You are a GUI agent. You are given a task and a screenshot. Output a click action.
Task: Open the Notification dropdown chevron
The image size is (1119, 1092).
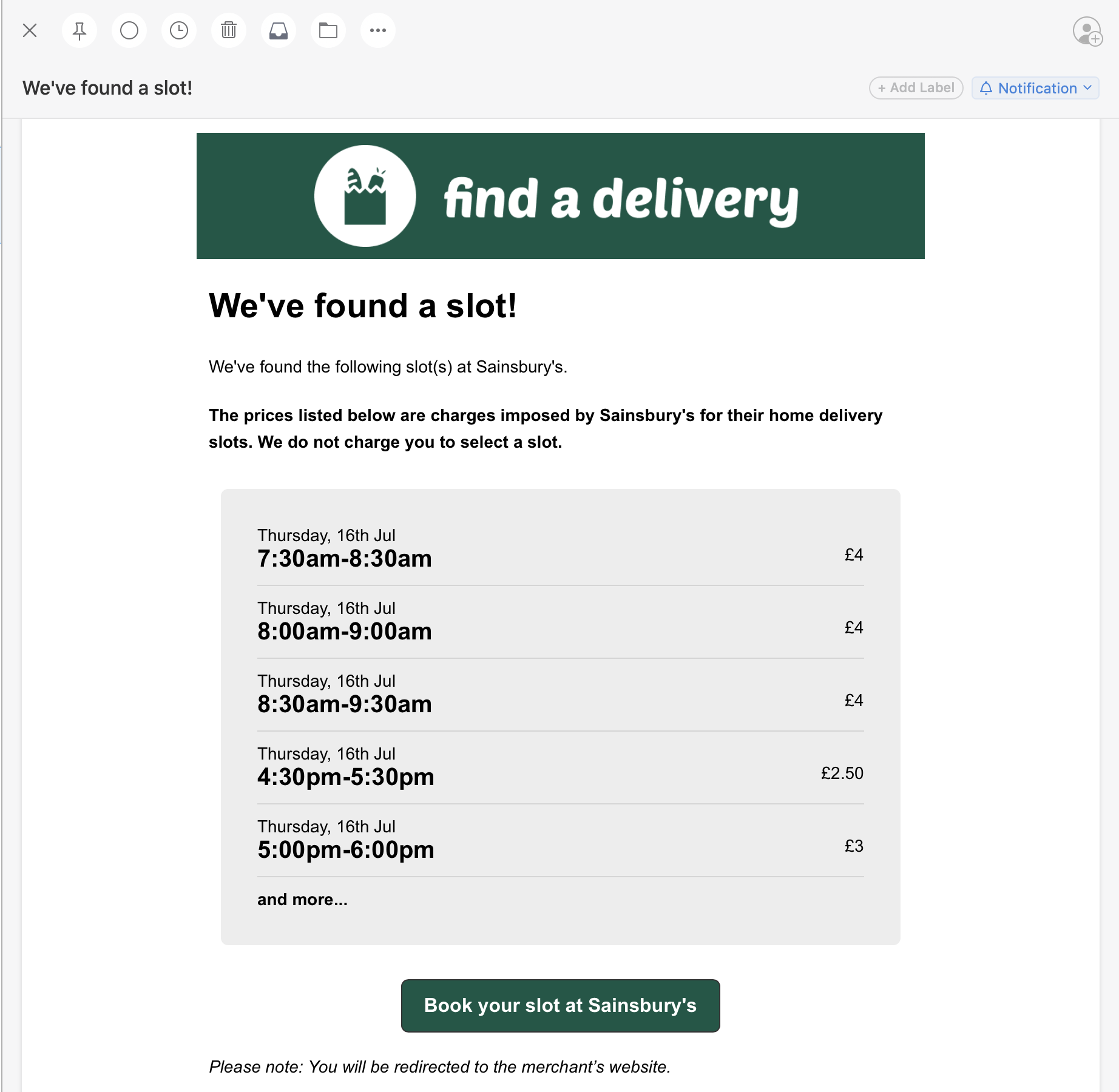1087,88
